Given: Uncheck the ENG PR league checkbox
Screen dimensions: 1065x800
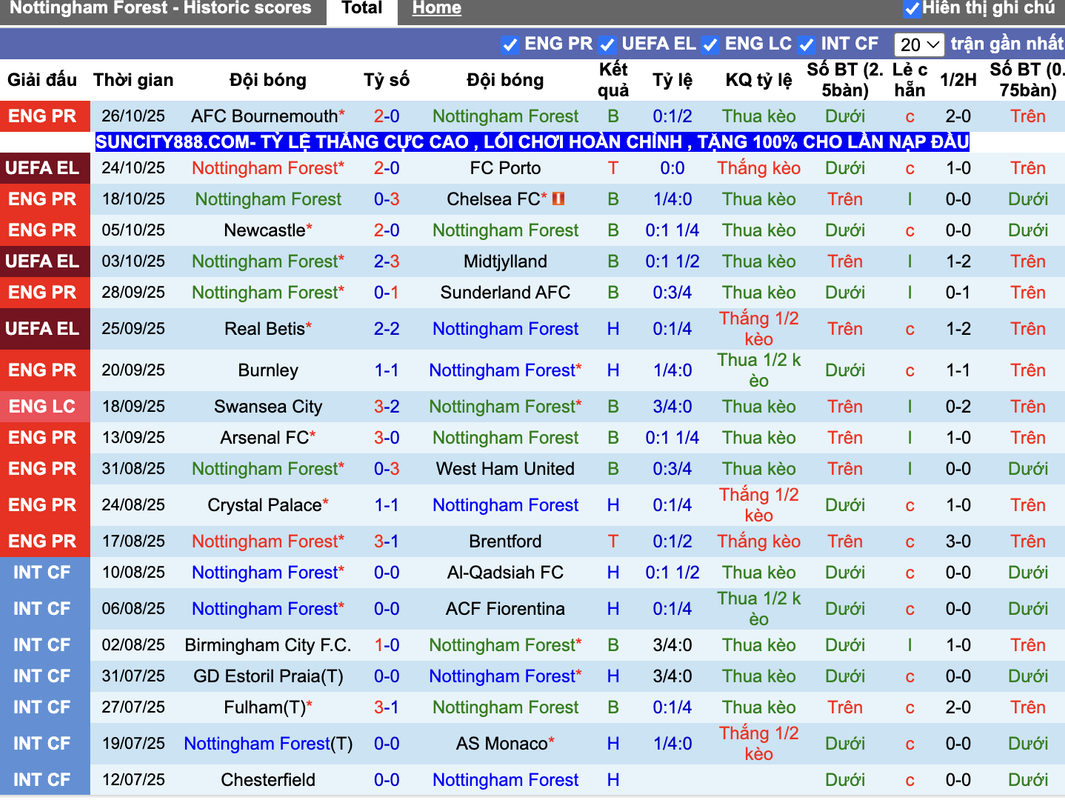Looking at the screenshot, I should pos(509,45).
